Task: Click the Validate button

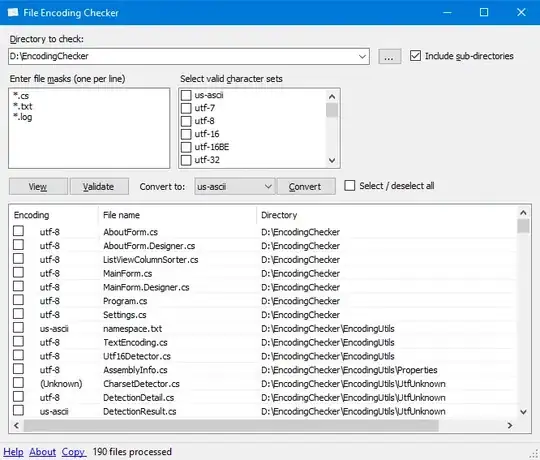Action: [x=99, y=186]
